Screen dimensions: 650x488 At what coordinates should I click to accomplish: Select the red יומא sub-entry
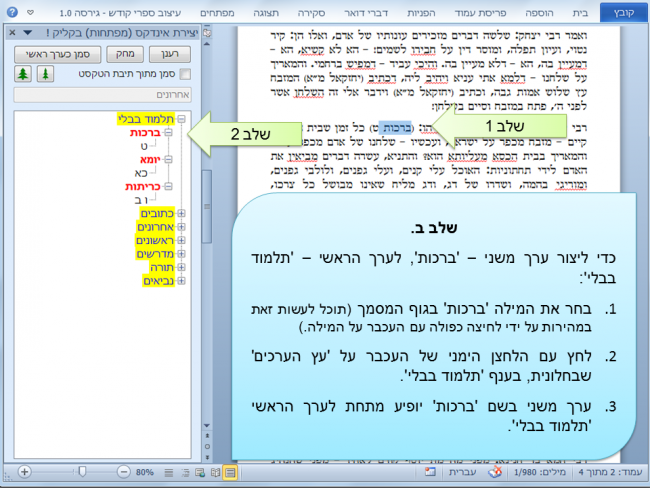[x=150, y=160]
